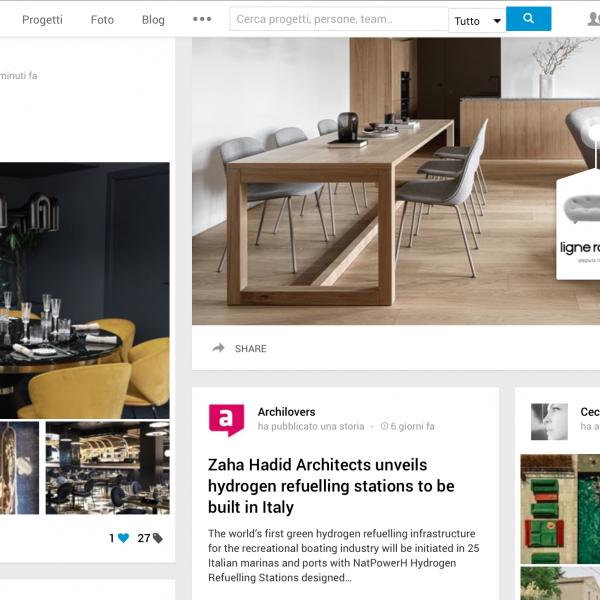This screenshot has height=600, width=600.
Task: Open the restaurant interior small thumbnail
Action: click(x=108, y=468)
